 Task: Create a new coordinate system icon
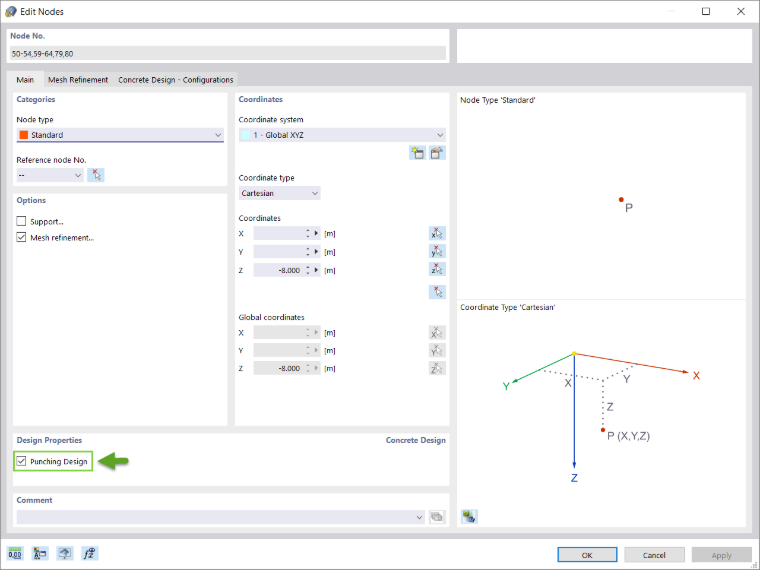pos(417,153)
